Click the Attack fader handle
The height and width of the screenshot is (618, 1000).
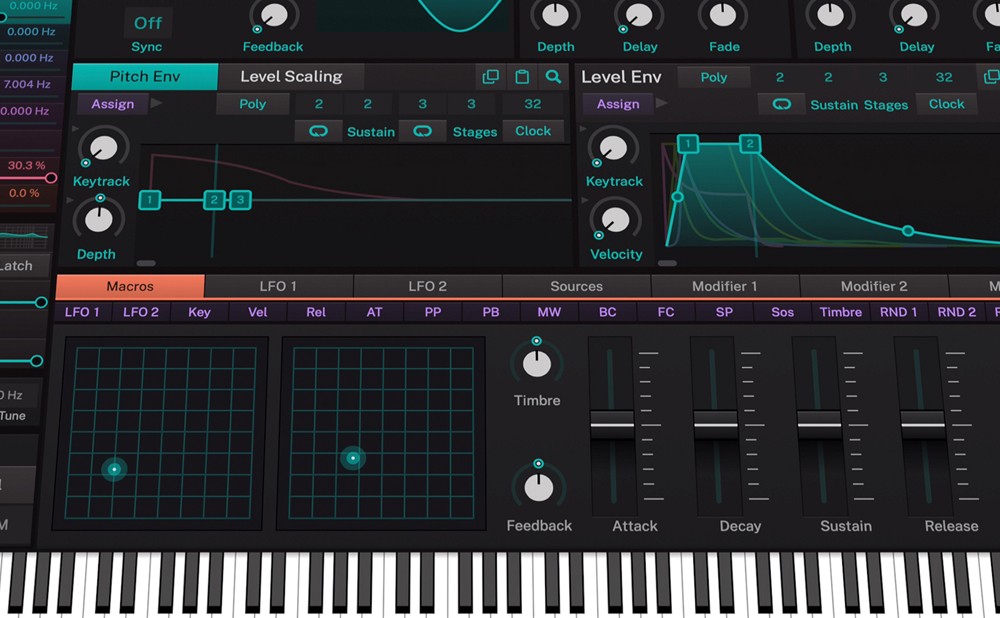point(613,424)
